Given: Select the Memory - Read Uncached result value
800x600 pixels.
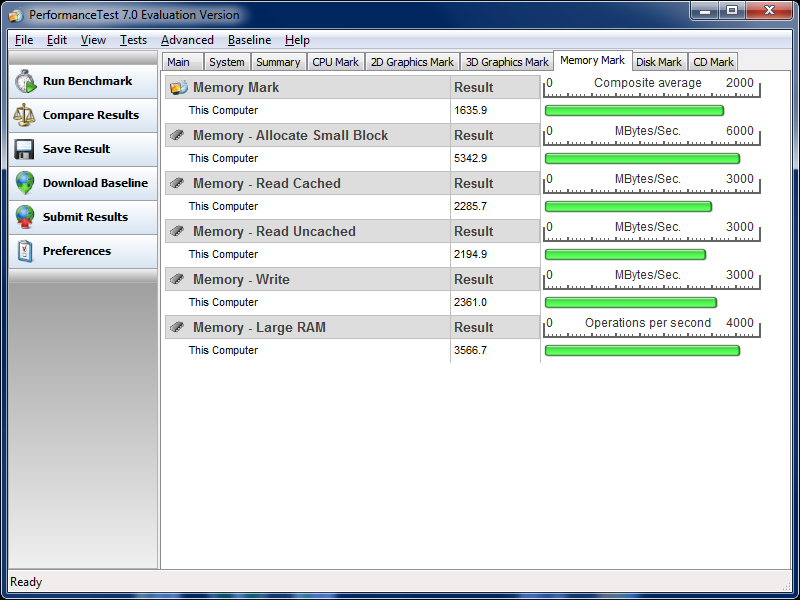Looking at the screenshot, I should tap(470, 255).
